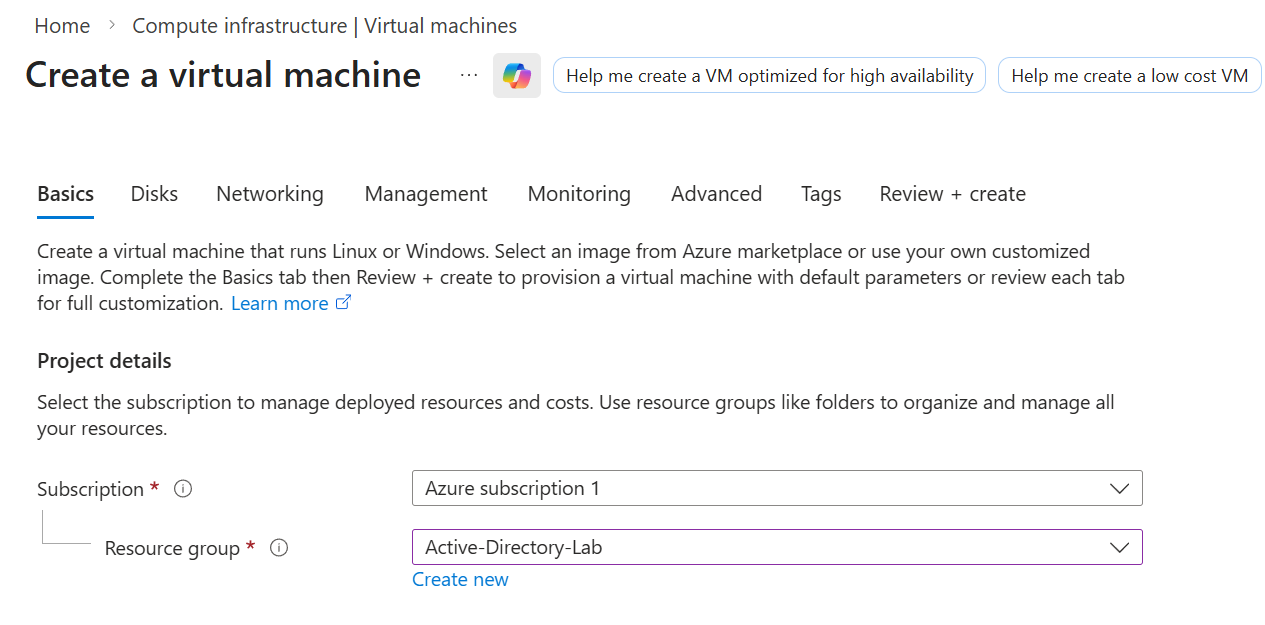This screenshot has height=625, width=1265.
Task: Click the Resource group info icon
Action: (x=279, y=548)
